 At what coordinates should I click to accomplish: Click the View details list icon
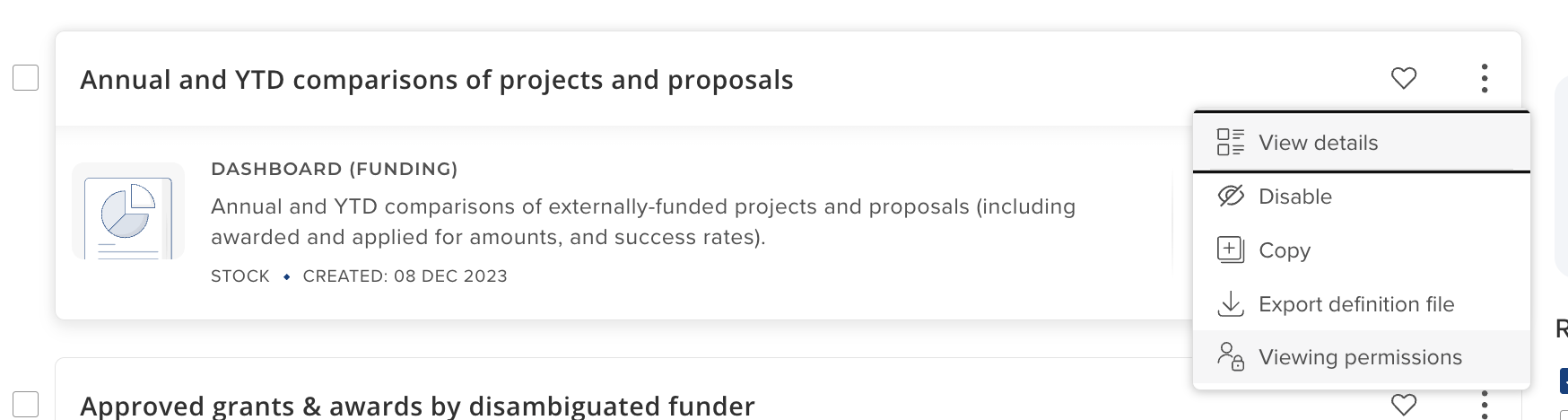pyautogui.click(x=1230, y=142)
